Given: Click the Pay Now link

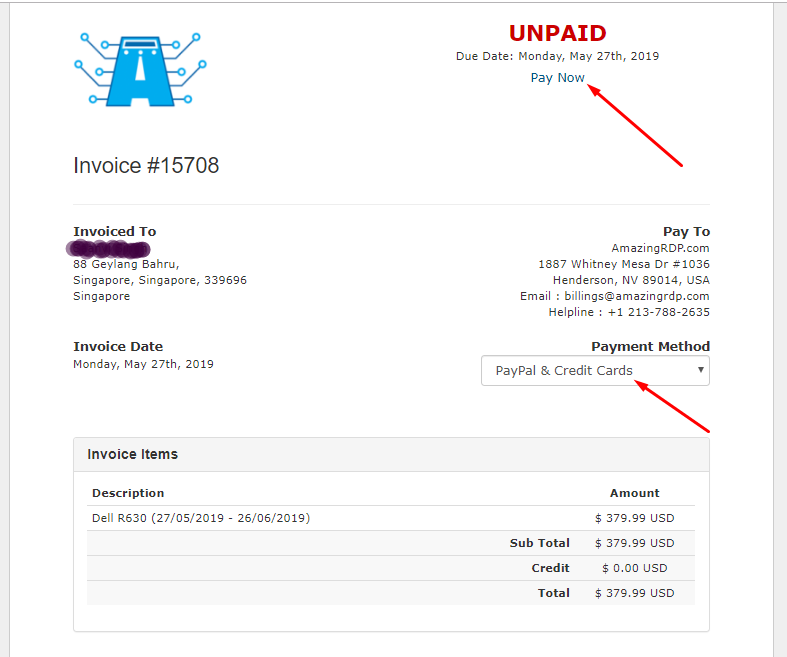Looking at the screenshot, I should pyautogui.click(x=557, y=78).
